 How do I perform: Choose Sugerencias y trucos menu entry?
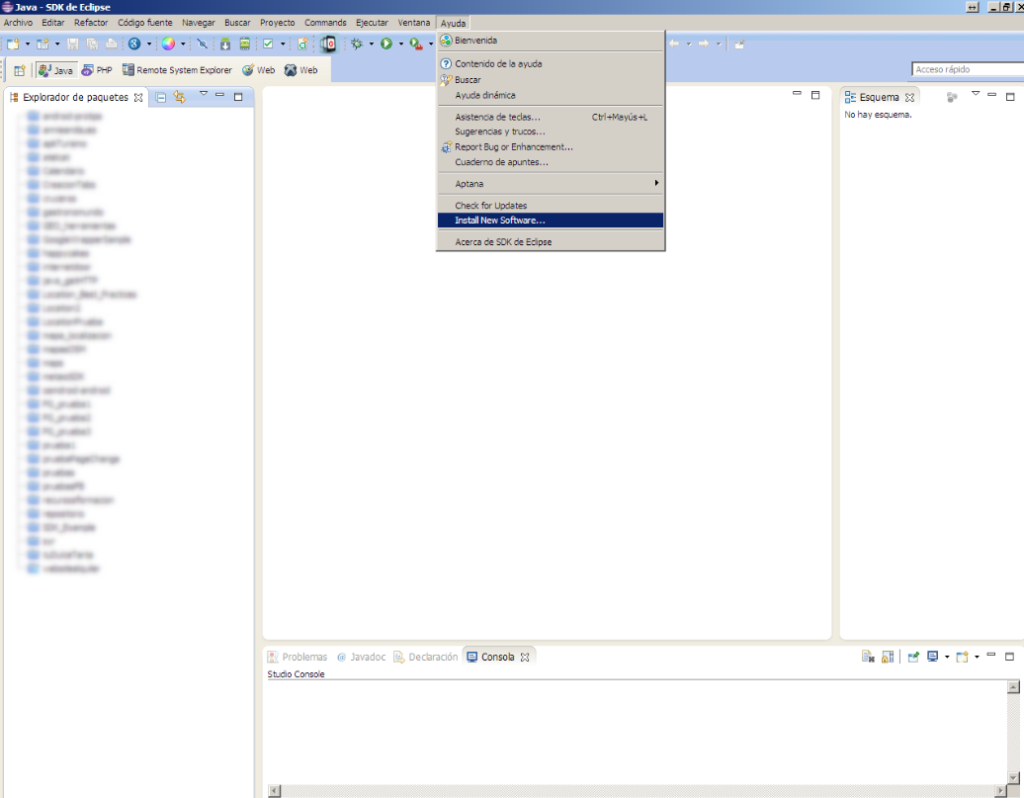click(x=551, y=132)
